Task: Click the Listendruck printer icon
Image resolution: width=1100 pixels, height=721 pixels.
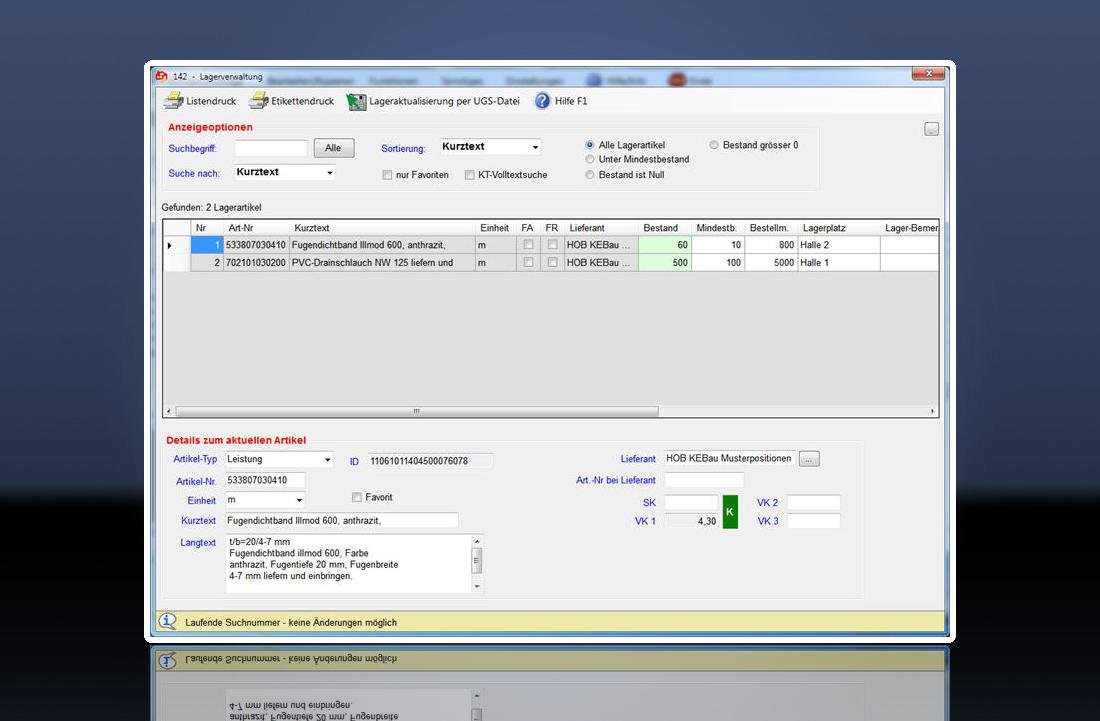Action: (173, 101)
